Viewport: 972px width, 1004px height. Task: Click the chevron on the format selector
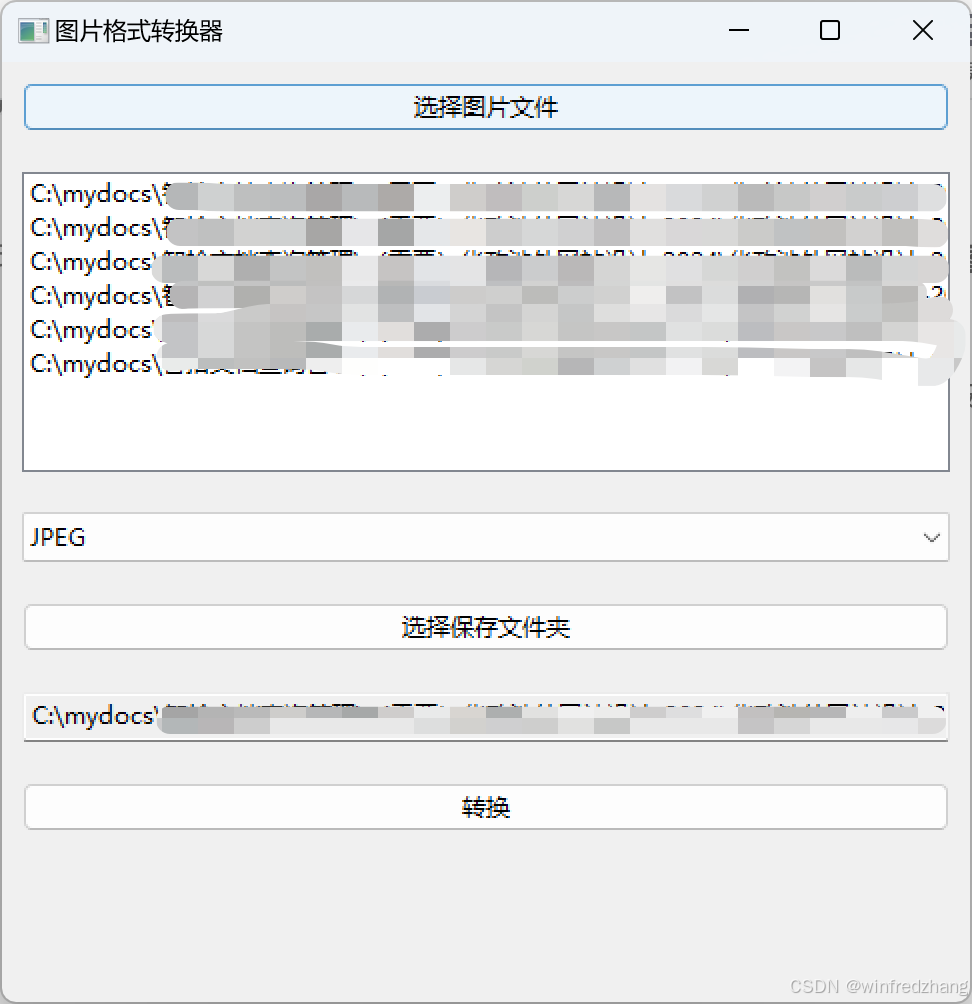click(930, 537)
